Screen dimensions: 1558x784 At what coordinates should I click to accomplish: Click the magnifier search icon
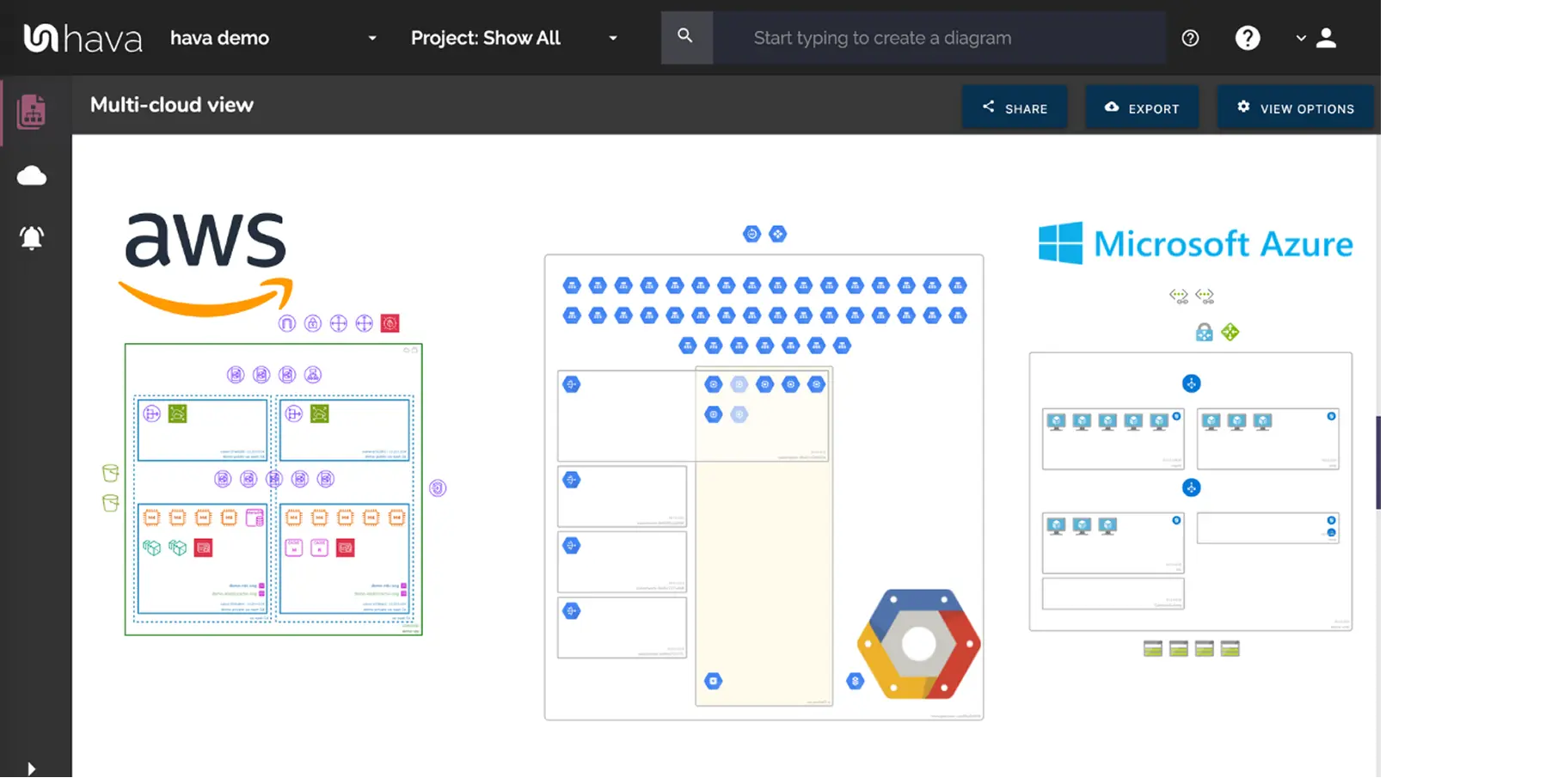pyautogui.click(x=685, y=37)
